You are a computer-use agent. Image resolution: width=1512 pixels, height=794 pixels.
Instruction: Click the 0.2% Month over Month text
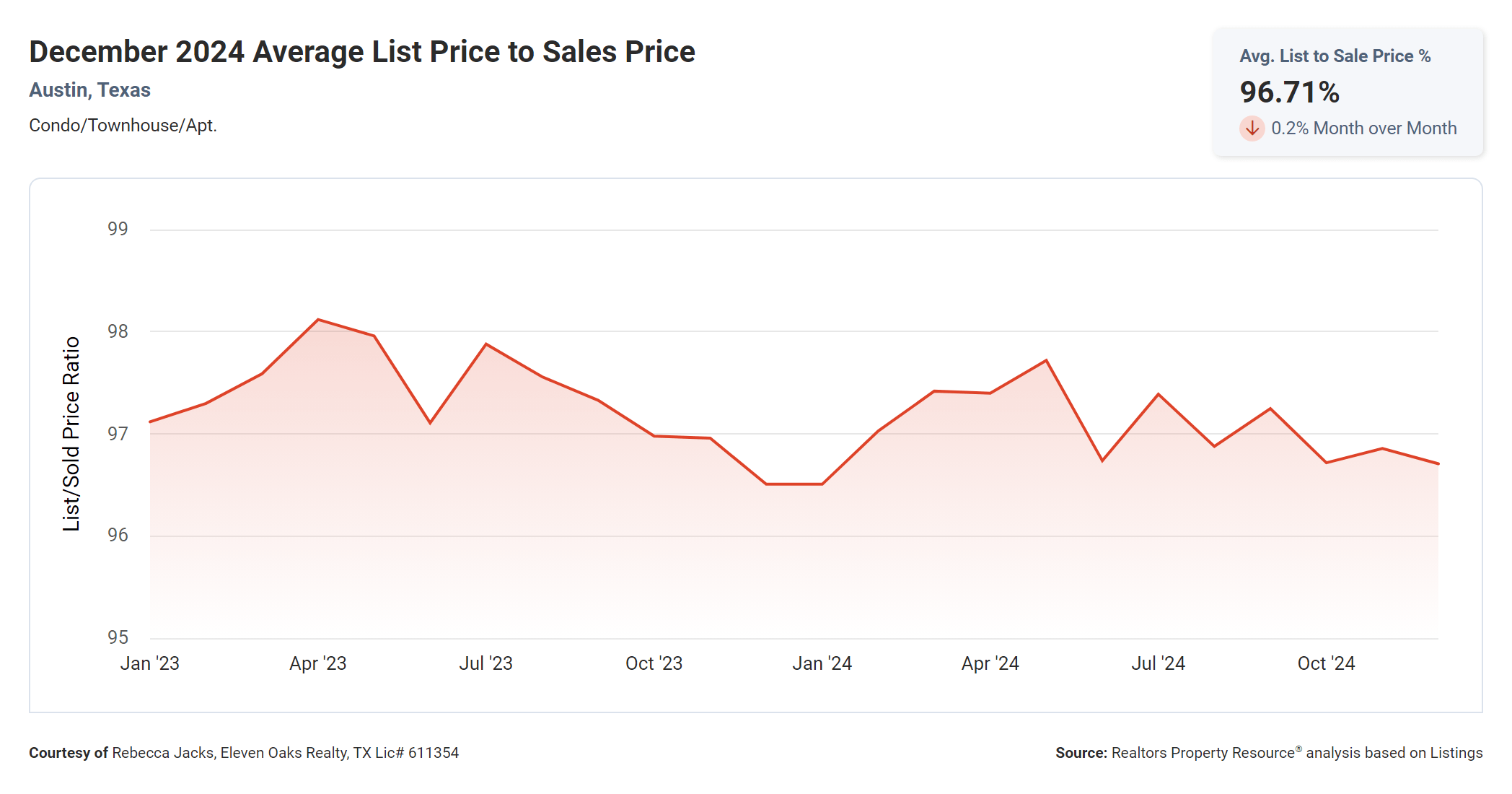[x=1363, y=128]
